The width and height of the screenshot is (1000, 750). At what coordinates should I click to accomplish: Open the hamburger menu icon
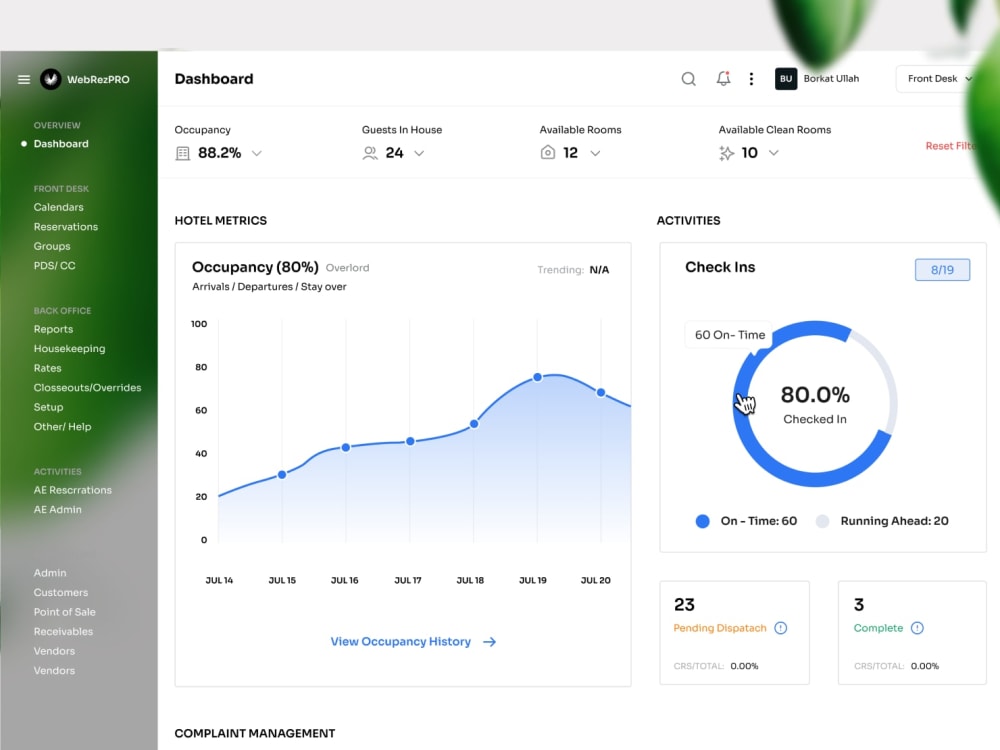pyautogui.click(x=24, y=79)
